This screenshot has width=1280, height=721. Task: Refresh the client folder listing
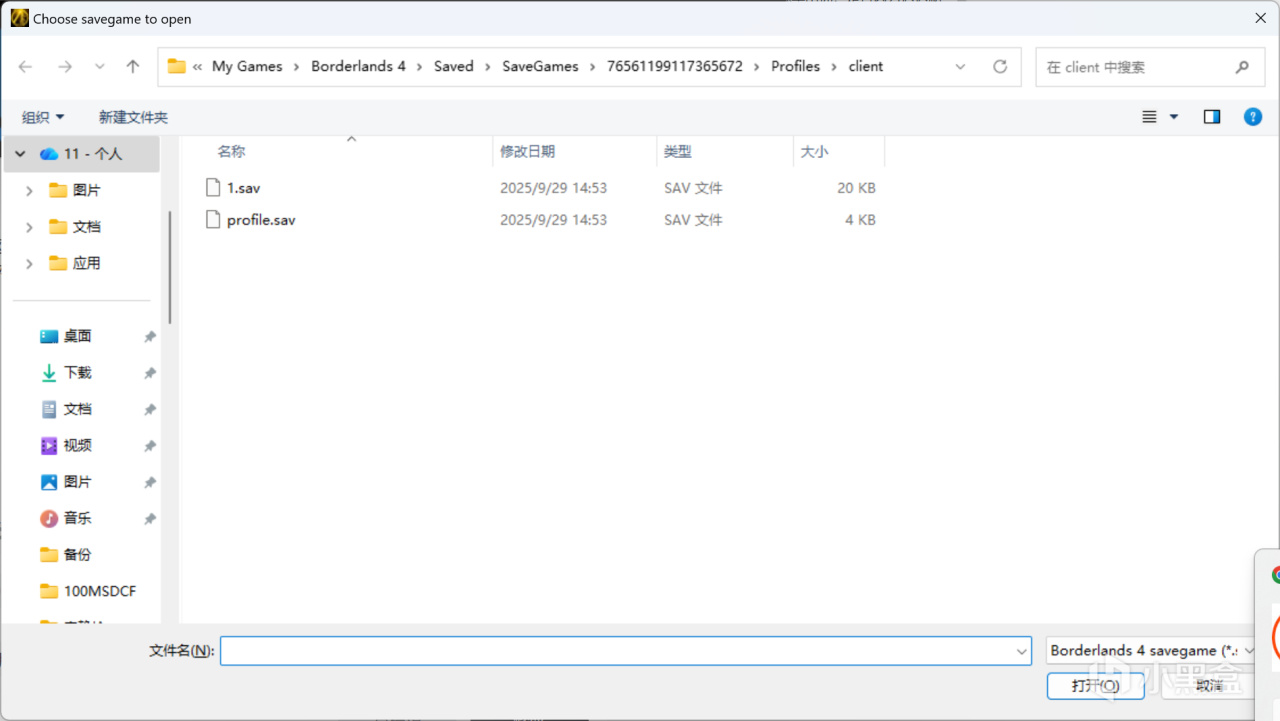[1000, 67]
